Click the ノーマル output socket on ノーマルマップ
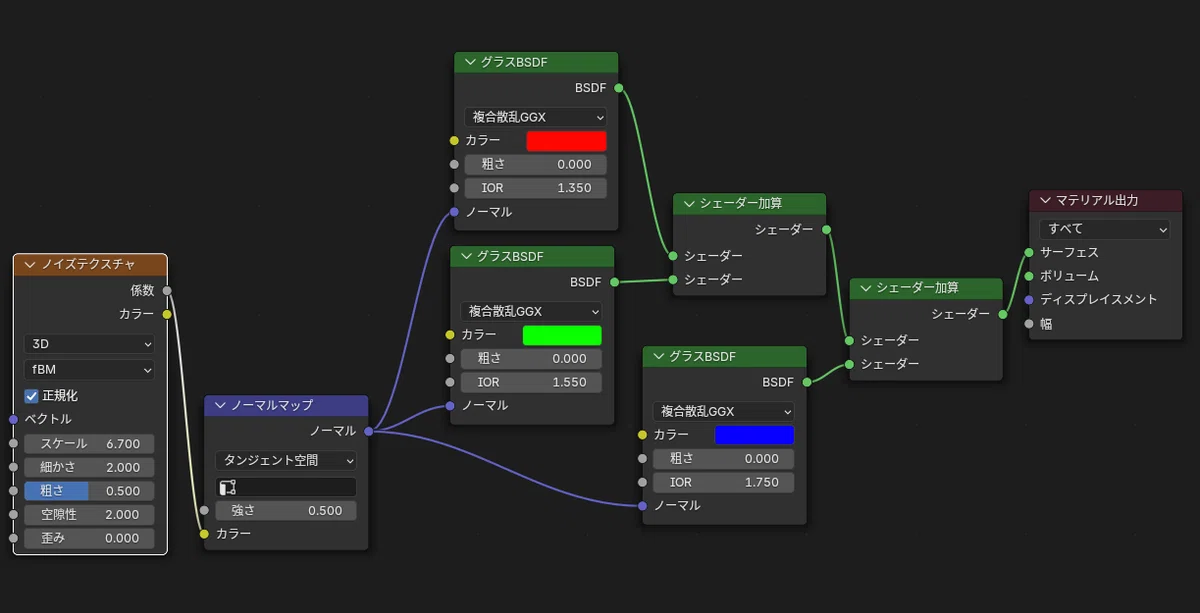The image size is (1200, 613). coord(369,431)
